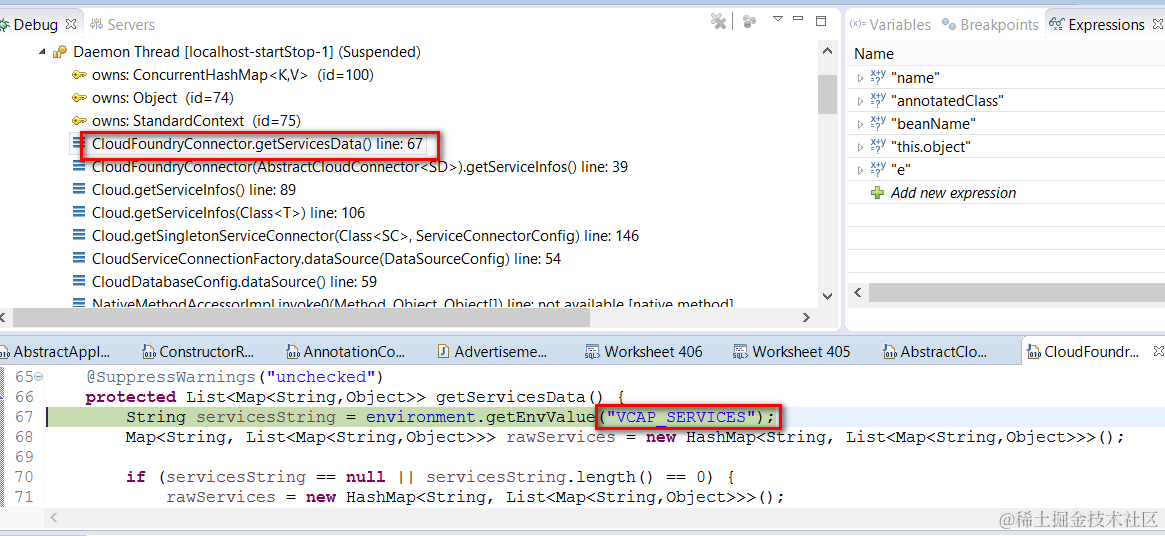Click Remove All Terminated Launches icon
1165x536 pixels.
pos(718,22)
